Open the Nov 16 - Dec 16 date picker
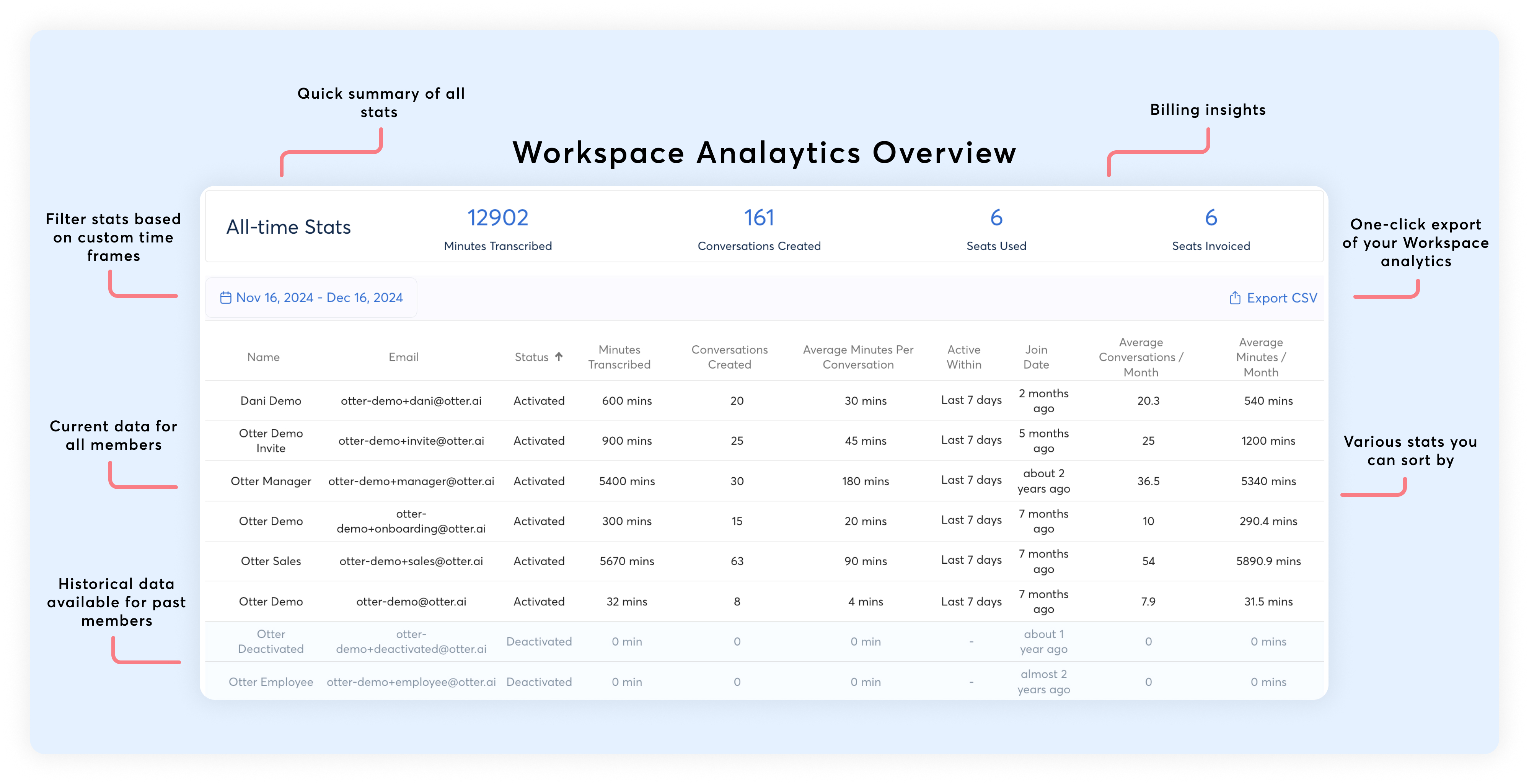 [319, 298]
